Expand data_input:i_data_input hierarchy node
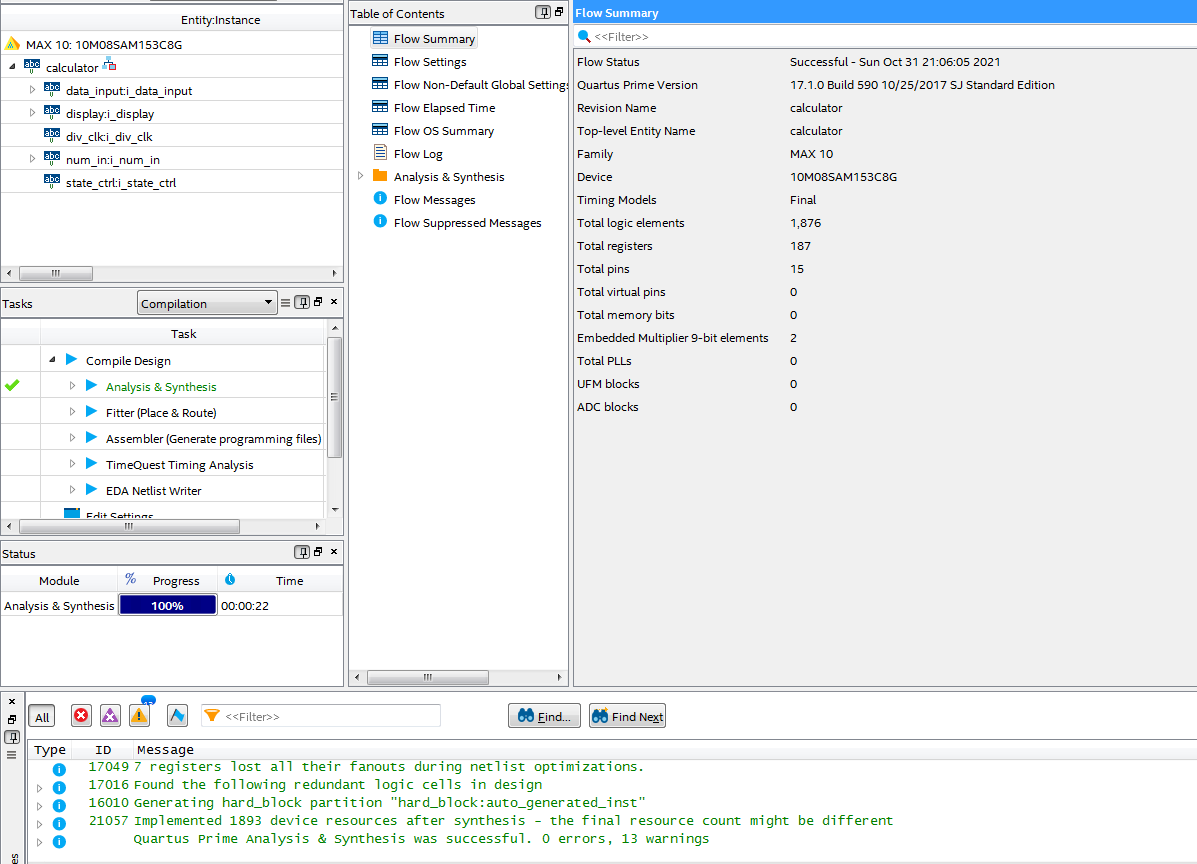Screen dimensions: 1197x864 tap(32, 90)
